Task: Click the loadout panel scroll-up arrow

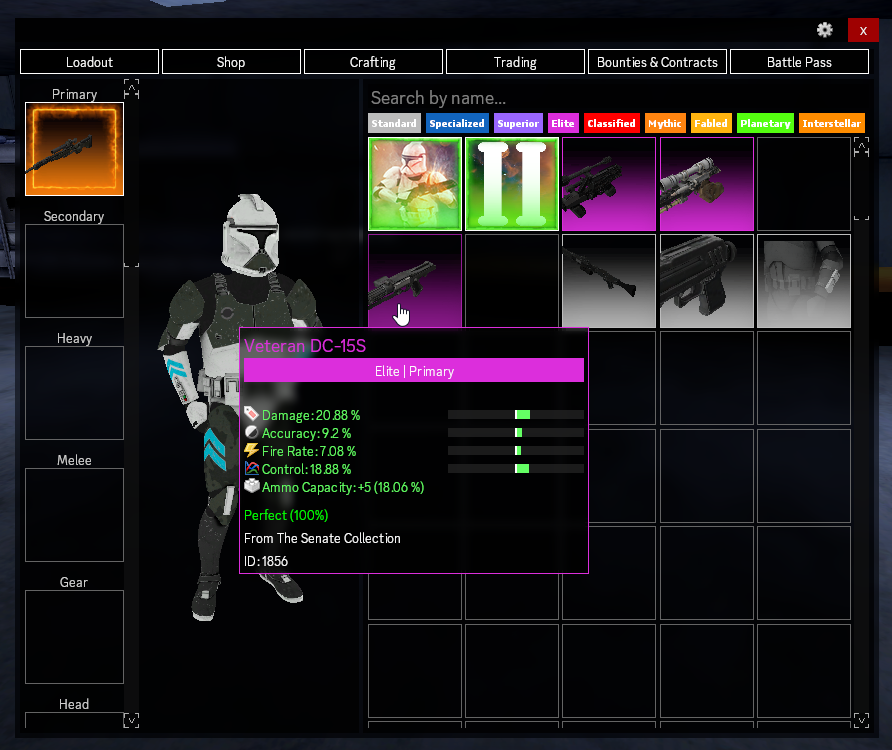Action: [131, 89]
